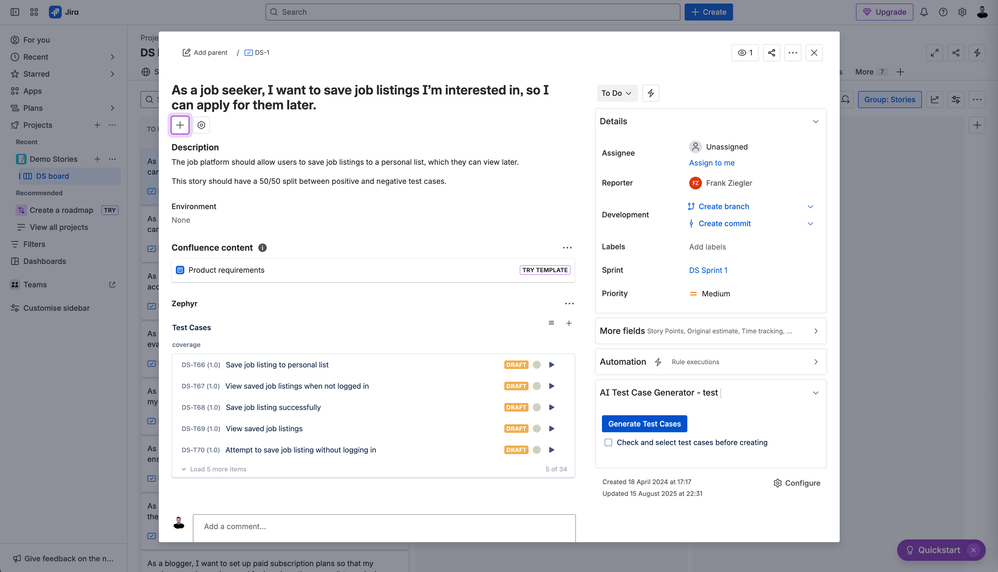Close the issue dialog
This screenshot has width=998, height=572.
(814, 53)
